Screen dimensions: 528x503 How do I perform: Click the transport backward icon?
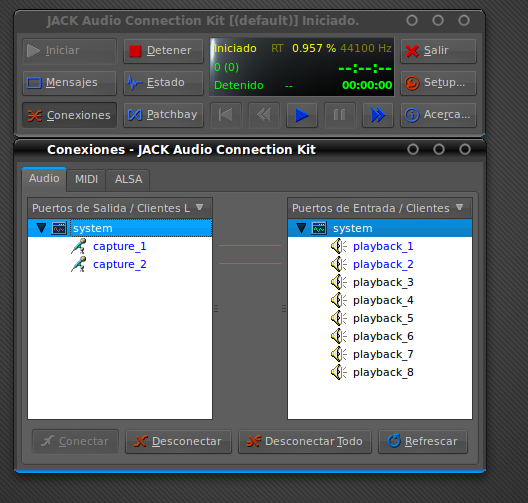[264, 115]
